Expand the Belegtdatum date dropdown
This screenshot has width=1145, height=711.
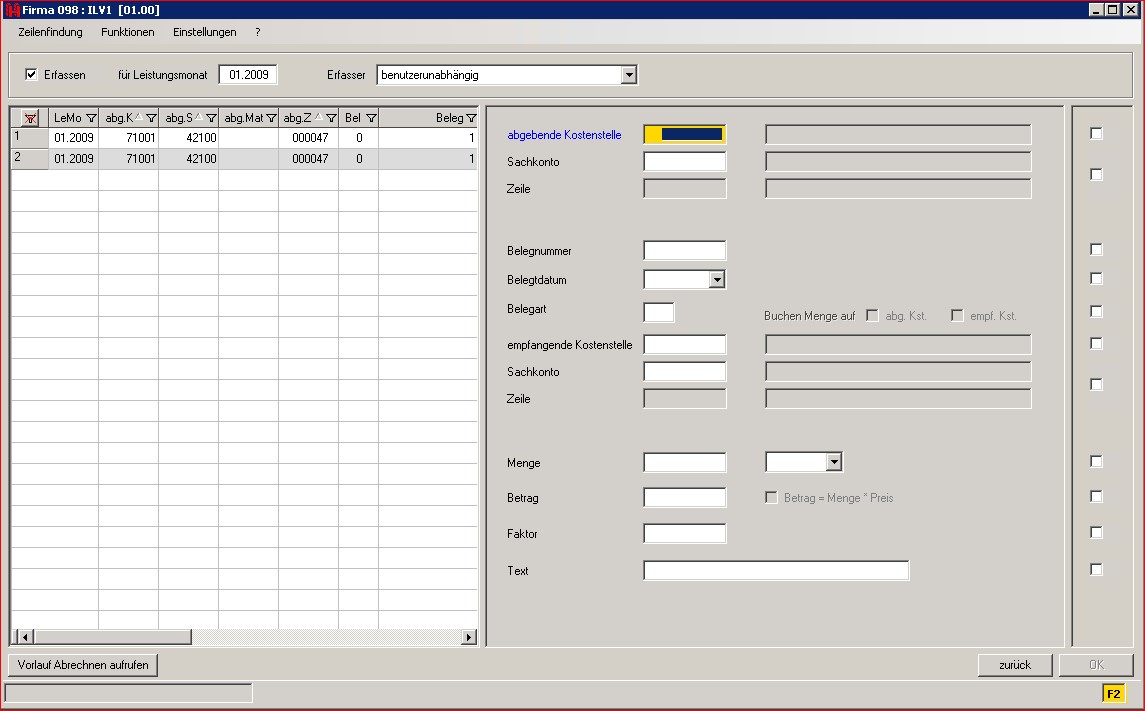tap(716, 280)
